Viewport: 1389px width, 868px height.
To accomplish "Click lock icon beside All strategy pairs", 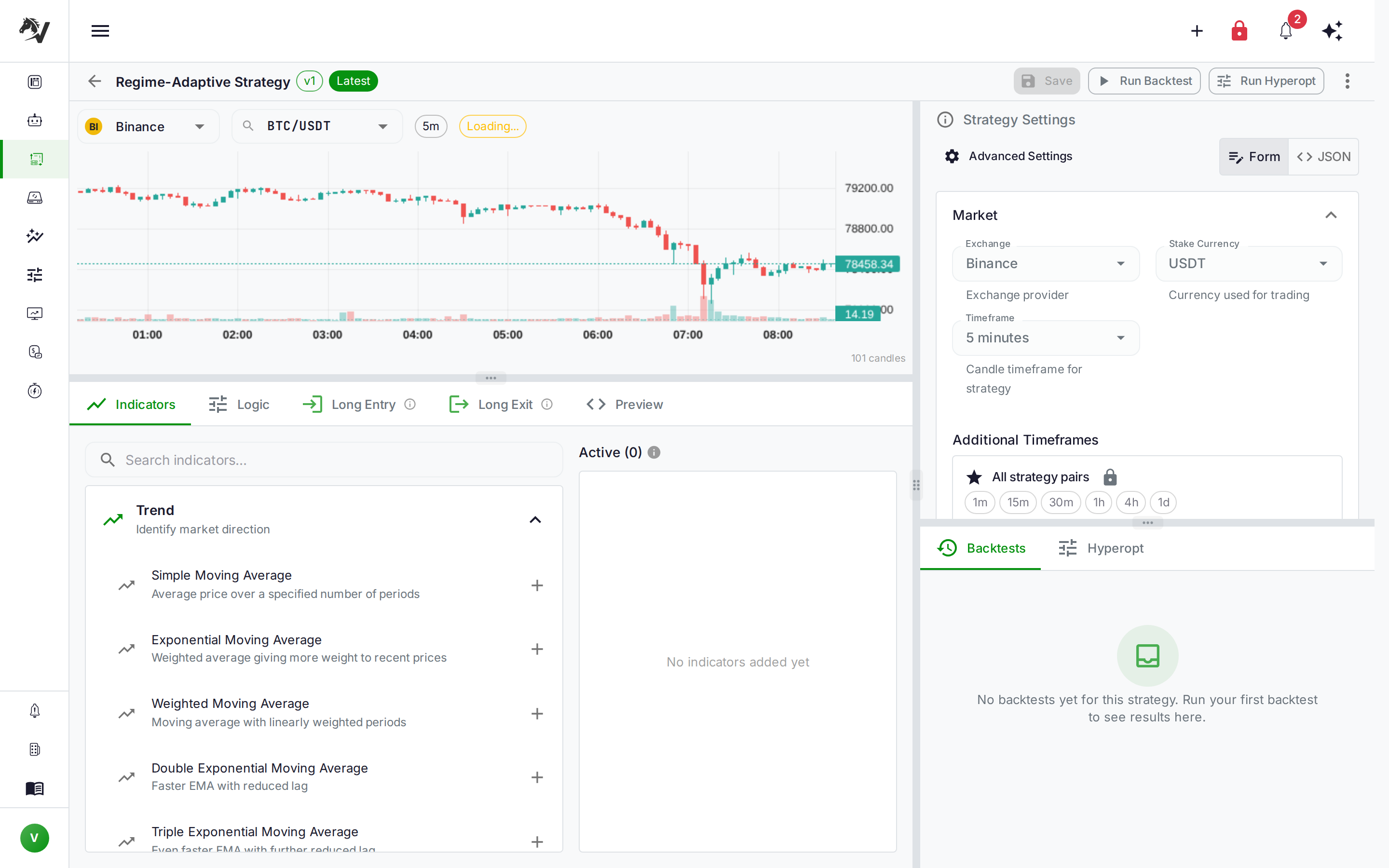I will pyautogui.click(x=1110, y=477).
